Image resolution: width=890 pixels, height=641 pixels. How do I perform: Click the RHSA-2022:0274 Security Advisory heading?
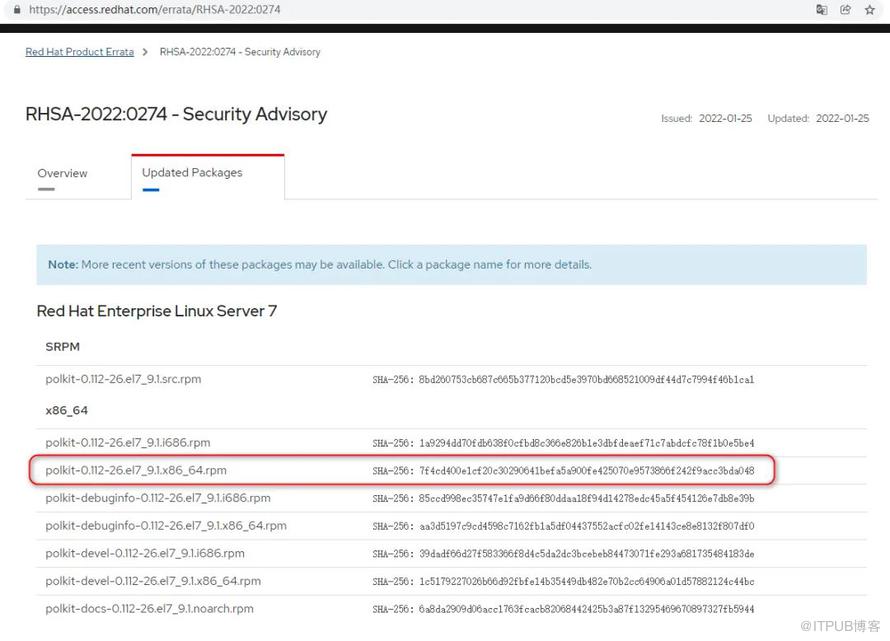[176, 114]
